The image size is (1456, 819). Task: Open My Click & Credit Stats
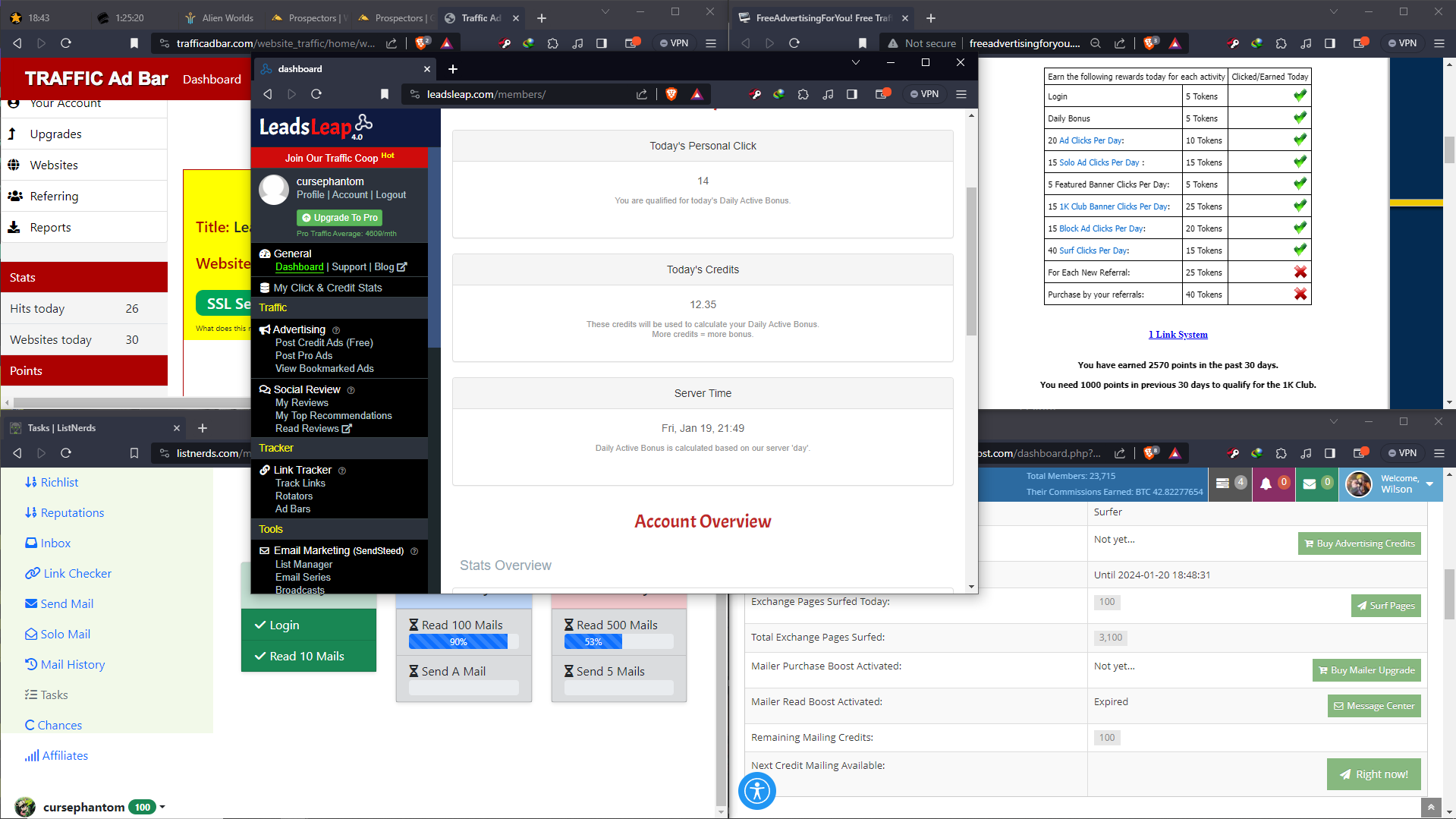pos(328,288)
